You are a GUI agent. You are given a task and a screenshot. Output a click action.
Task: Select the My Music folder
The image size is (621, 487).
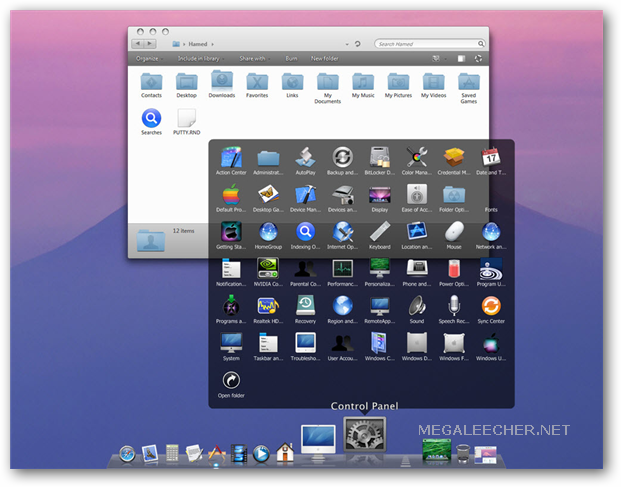(363, 85)
